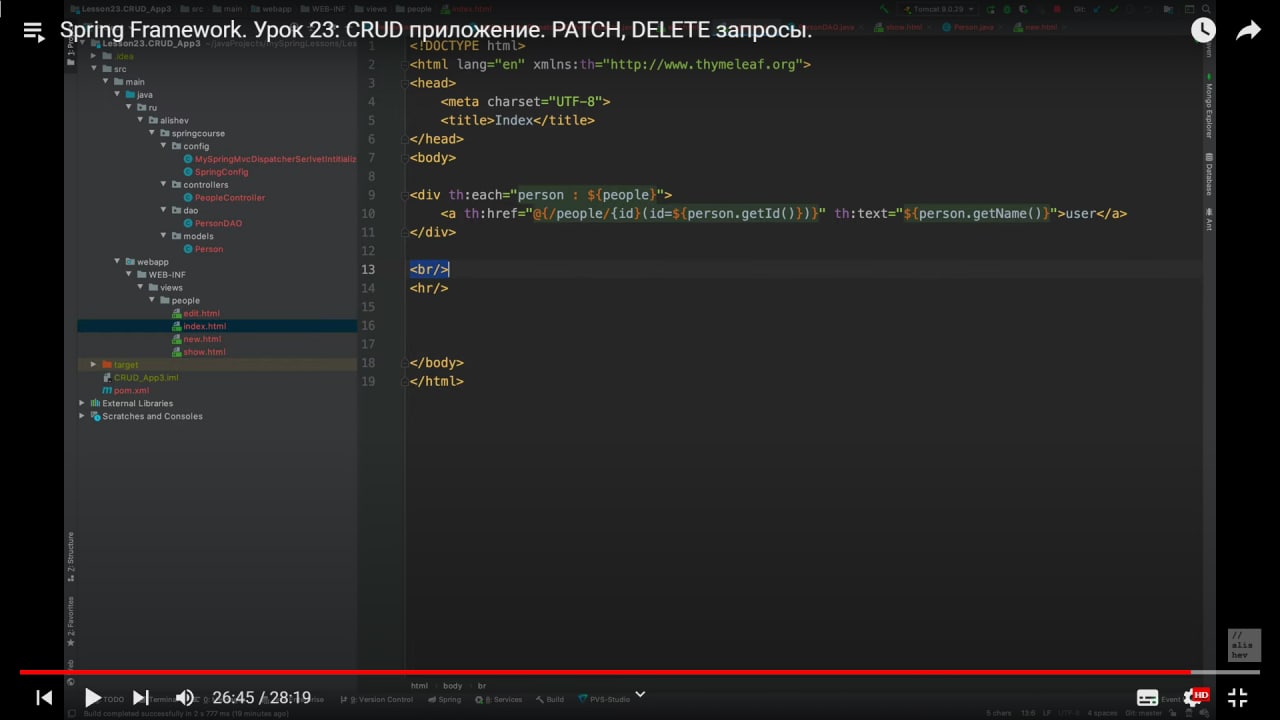Screen dimensions: 1280x720
Task: Collapse the config folder in project tree
Action: pos(163,146)
